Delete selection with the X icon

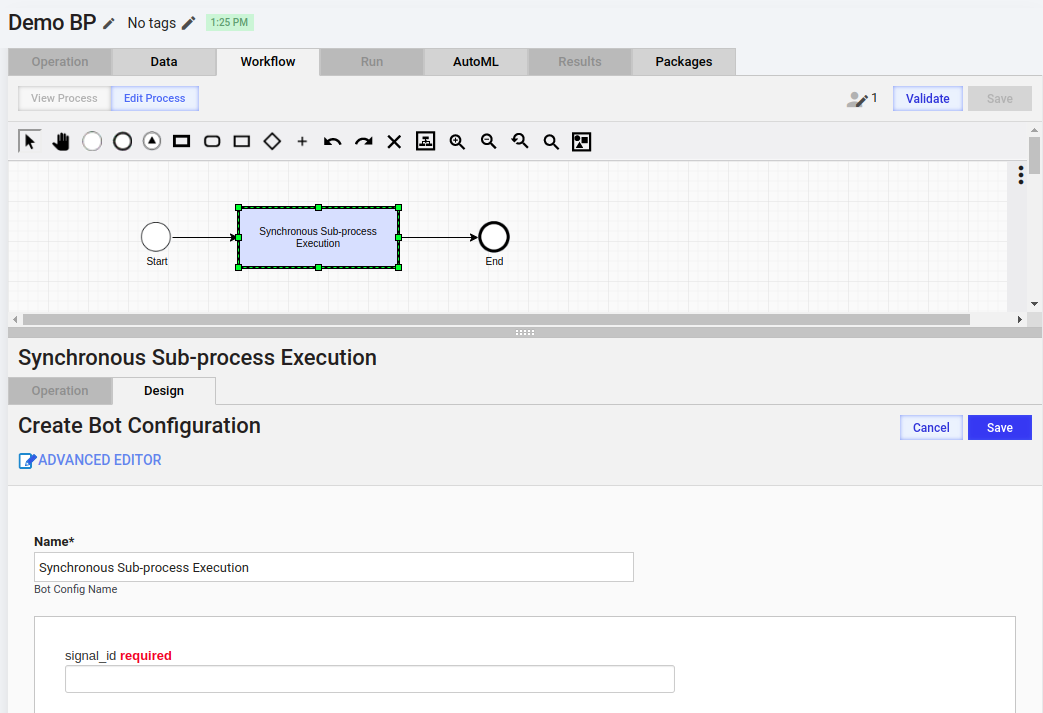click(394, 142)
